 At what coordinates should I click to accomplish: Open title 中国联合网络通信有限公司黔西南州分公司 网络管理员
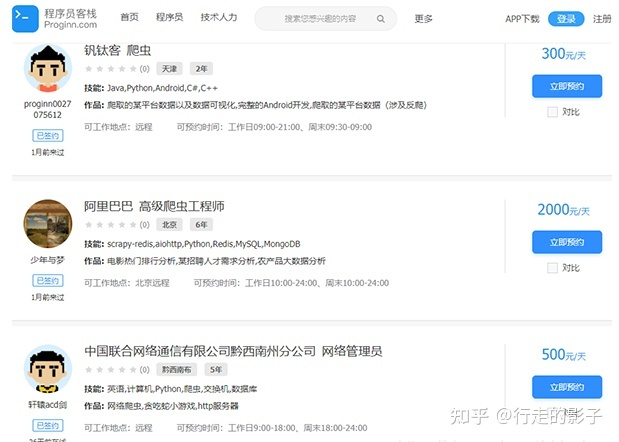[x=233, y=351]
